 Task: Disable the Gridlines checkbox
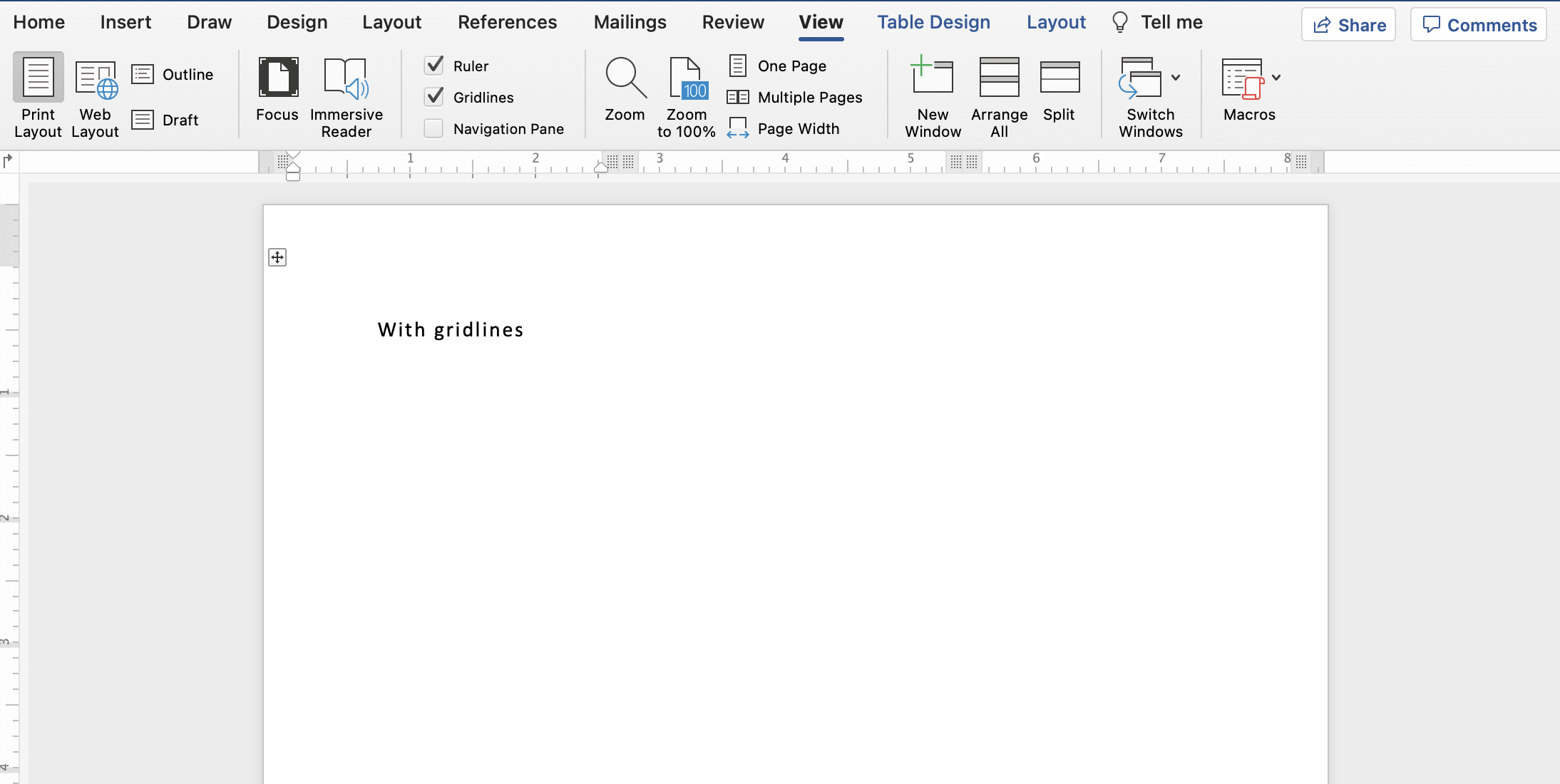click(434, 97)
